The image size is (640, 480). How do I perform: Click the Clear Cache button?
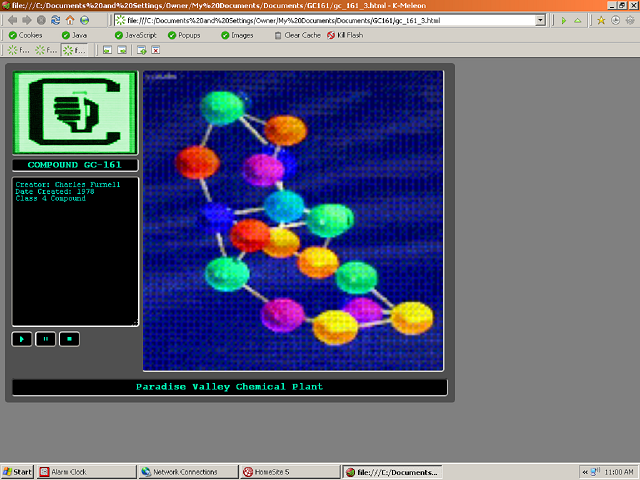pyautogui.click(x=297, y=35)
